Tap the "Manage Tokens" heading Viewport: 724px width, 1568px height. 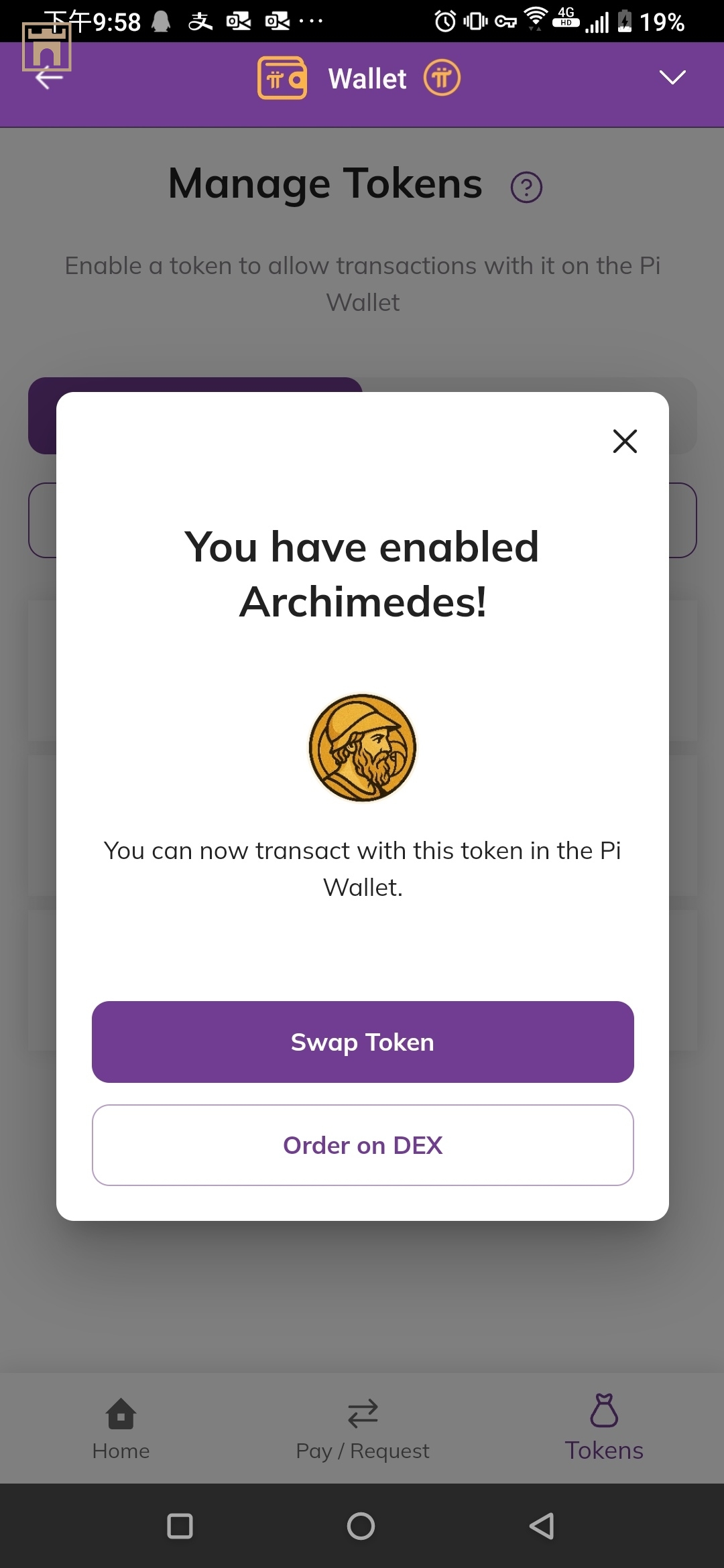325,184
